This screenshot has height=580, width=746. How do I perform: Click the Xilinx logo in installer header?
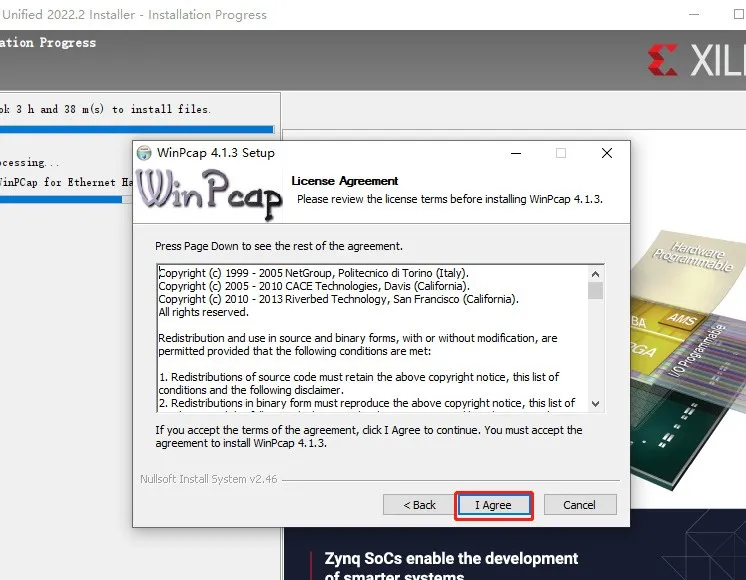(x=697, y=60)
